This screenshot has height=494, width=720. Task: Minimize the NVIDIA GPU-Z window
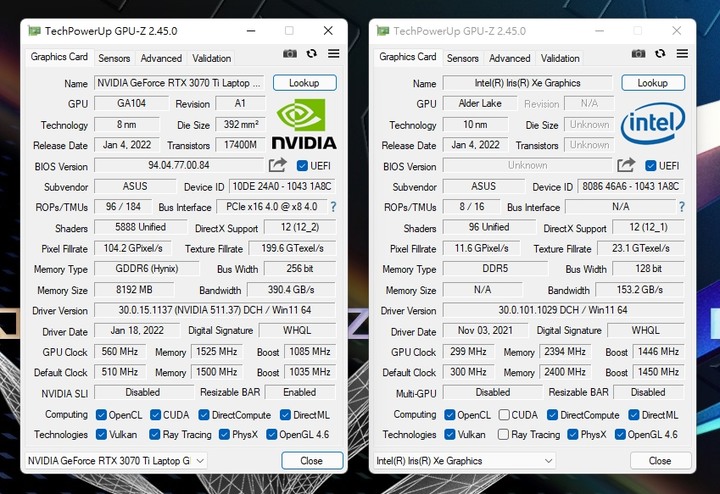pos(251,31)
